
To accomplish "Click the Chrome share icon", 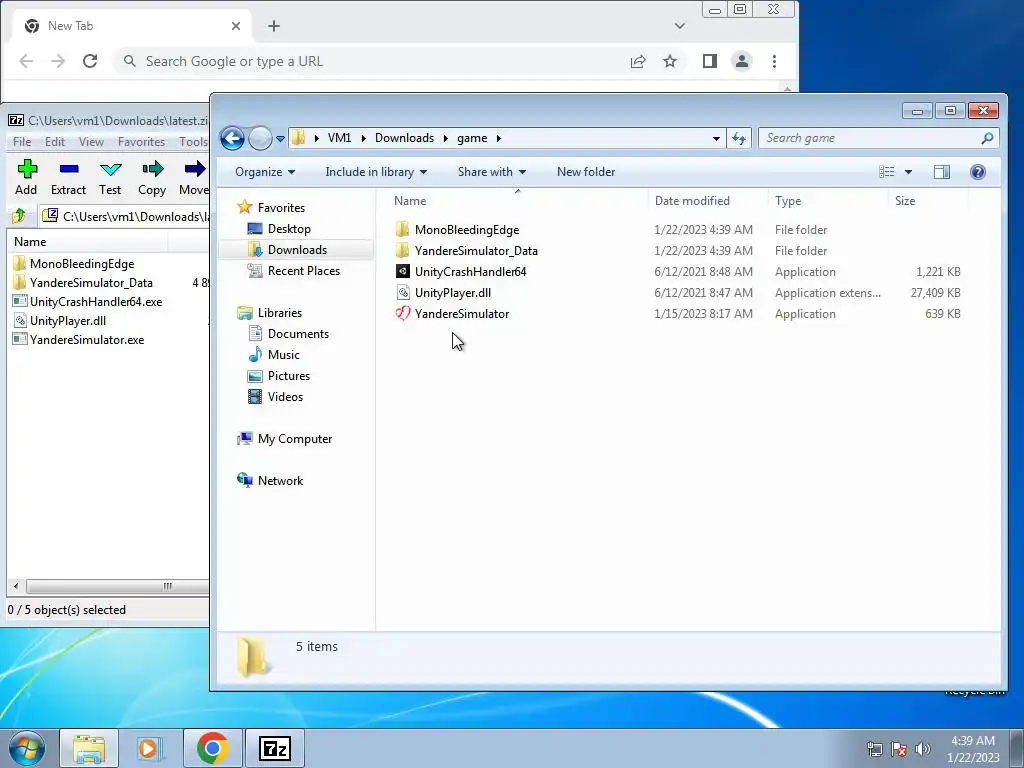I will click(x=638, y=61).
